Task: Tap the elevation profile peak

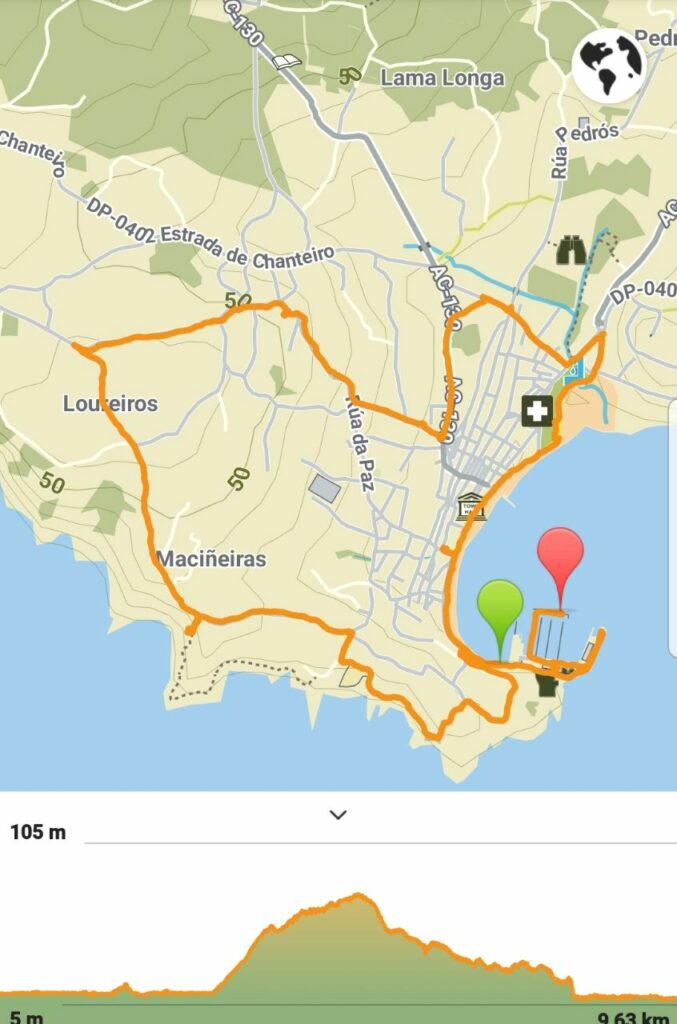Action: 358,895
